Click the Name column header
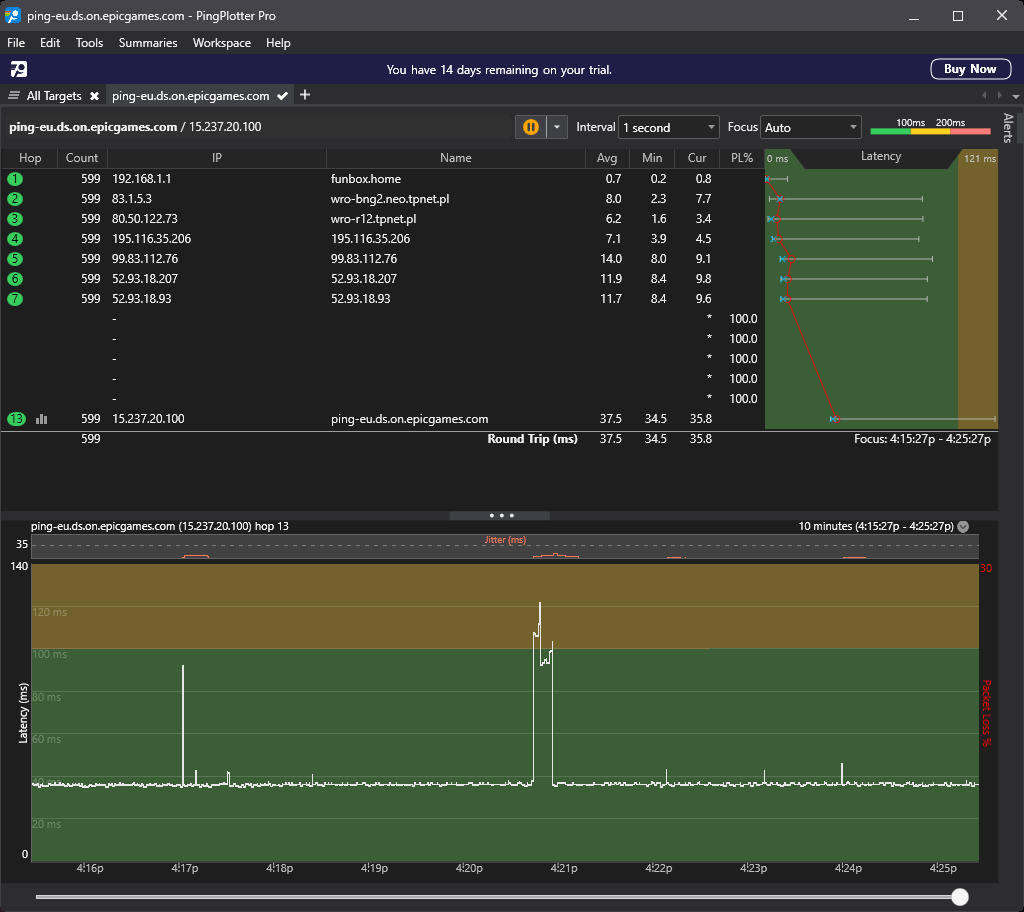 (455, 158)
